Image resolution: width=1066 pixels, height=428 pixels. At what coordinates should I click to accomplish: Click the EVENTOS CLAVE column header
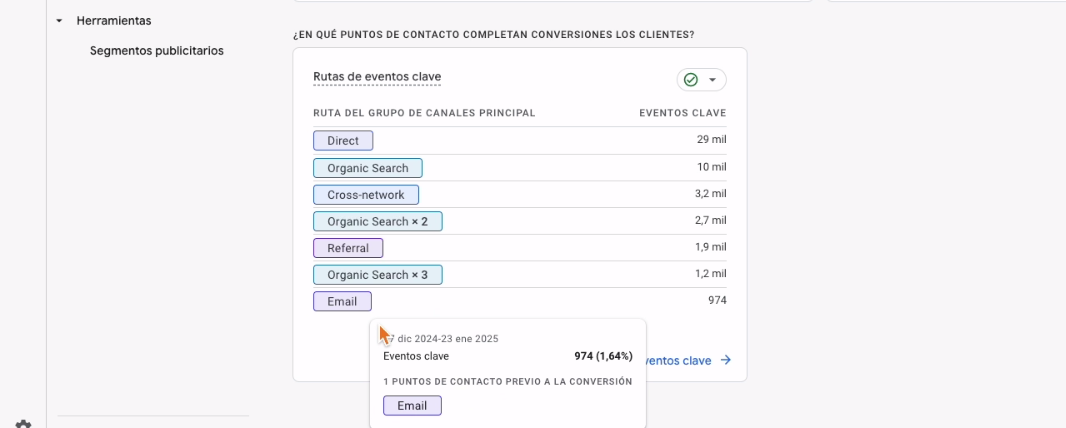point(682,113)
